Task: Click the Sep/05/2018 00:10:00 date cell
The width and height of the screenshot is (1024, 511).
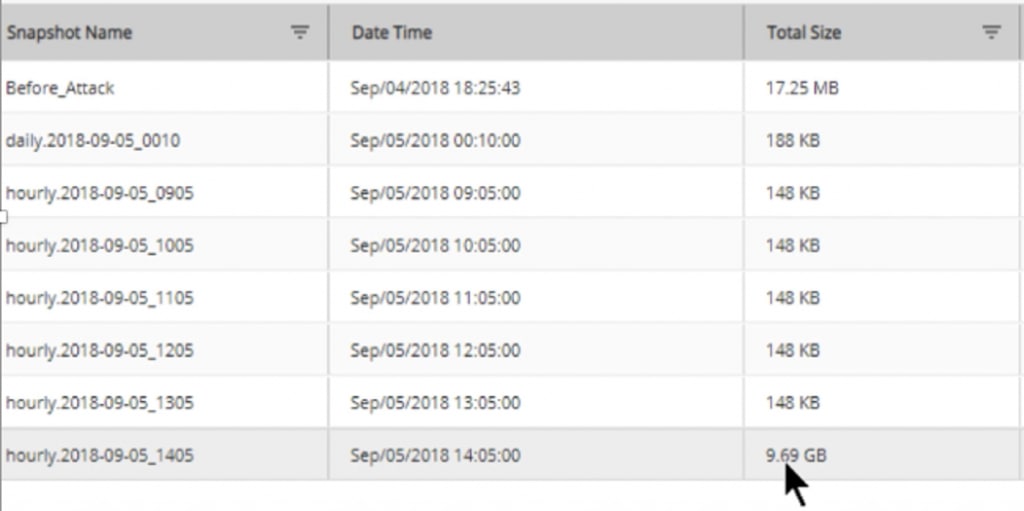Action: pyautogui.click(x=435, y=141)
